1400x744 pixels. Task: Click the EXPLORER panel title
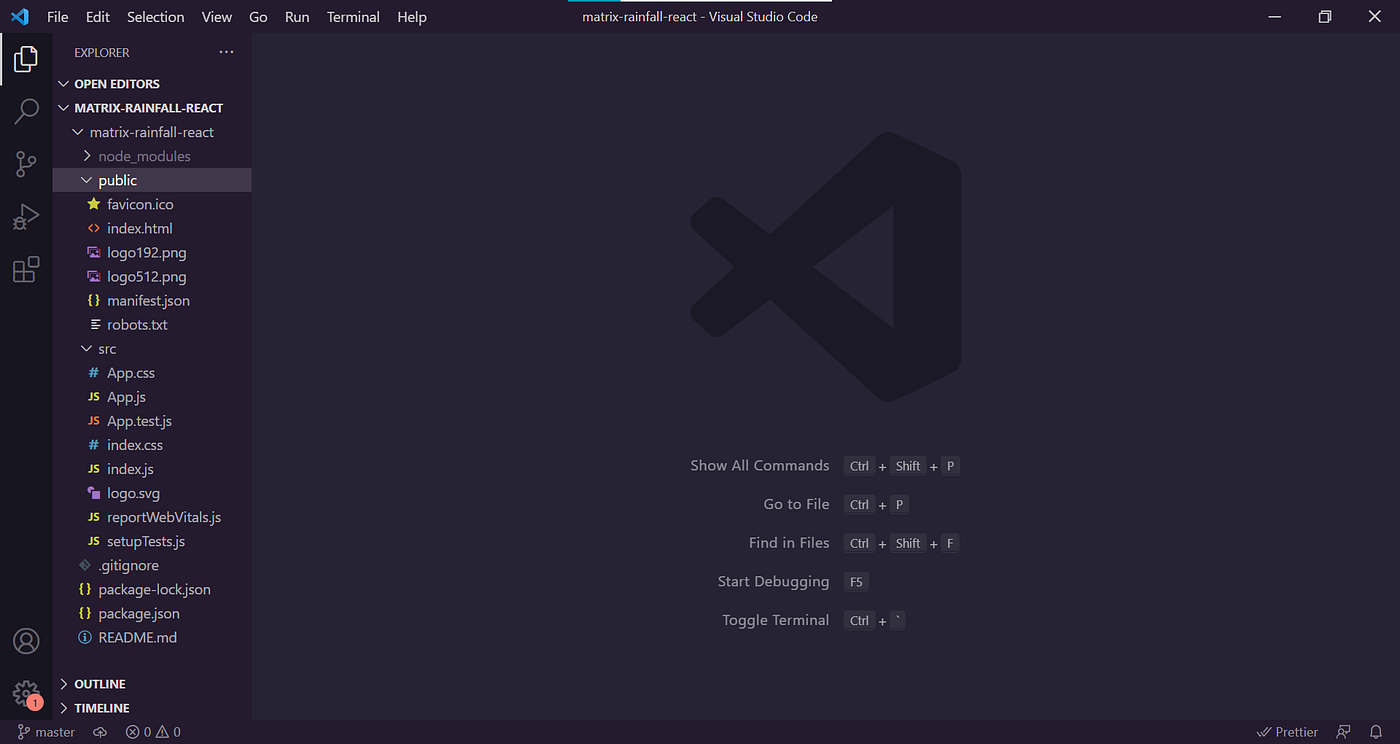[102, 52]
